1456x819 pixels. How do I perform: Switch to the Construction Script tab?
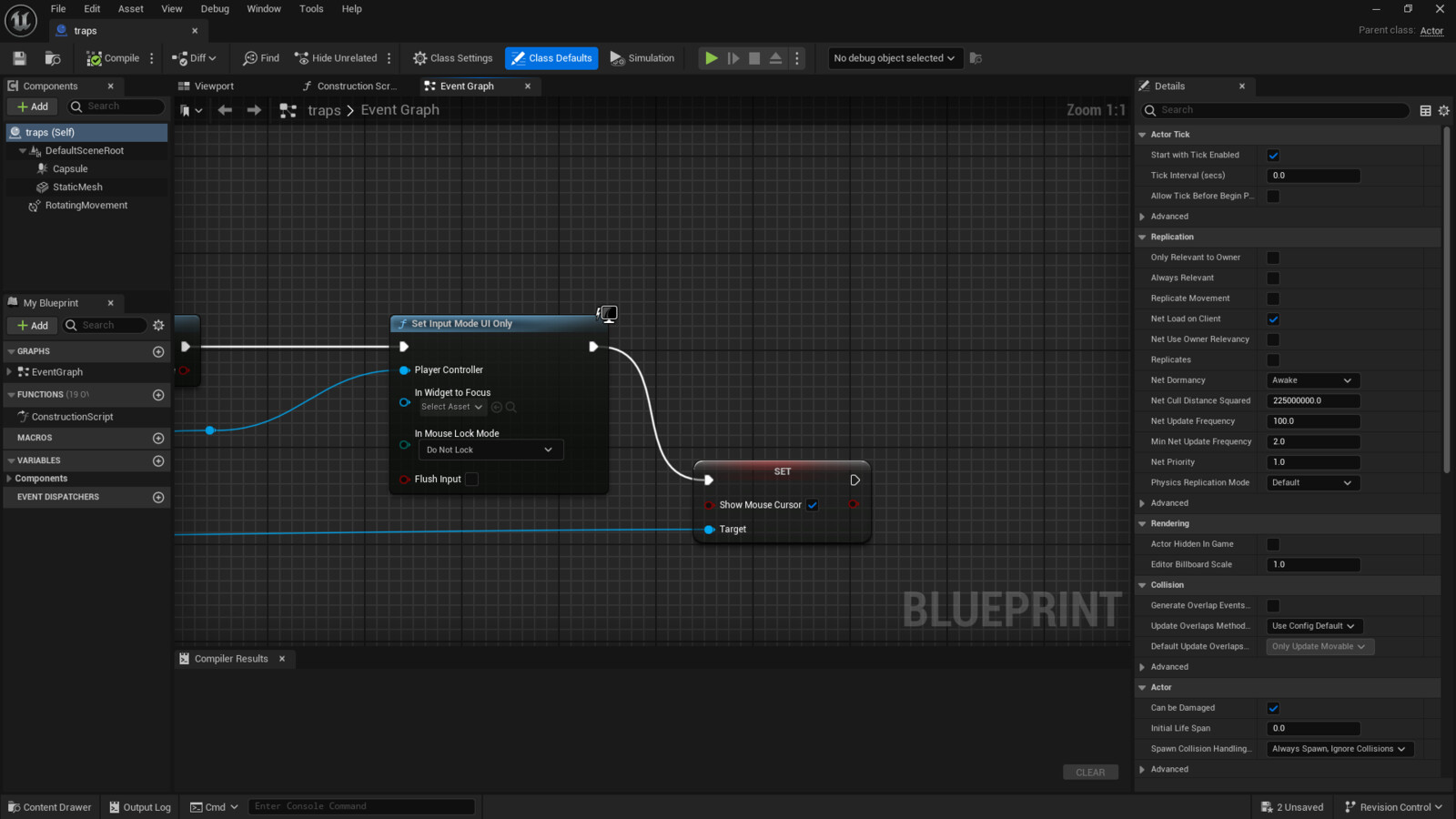pos(357,86)
